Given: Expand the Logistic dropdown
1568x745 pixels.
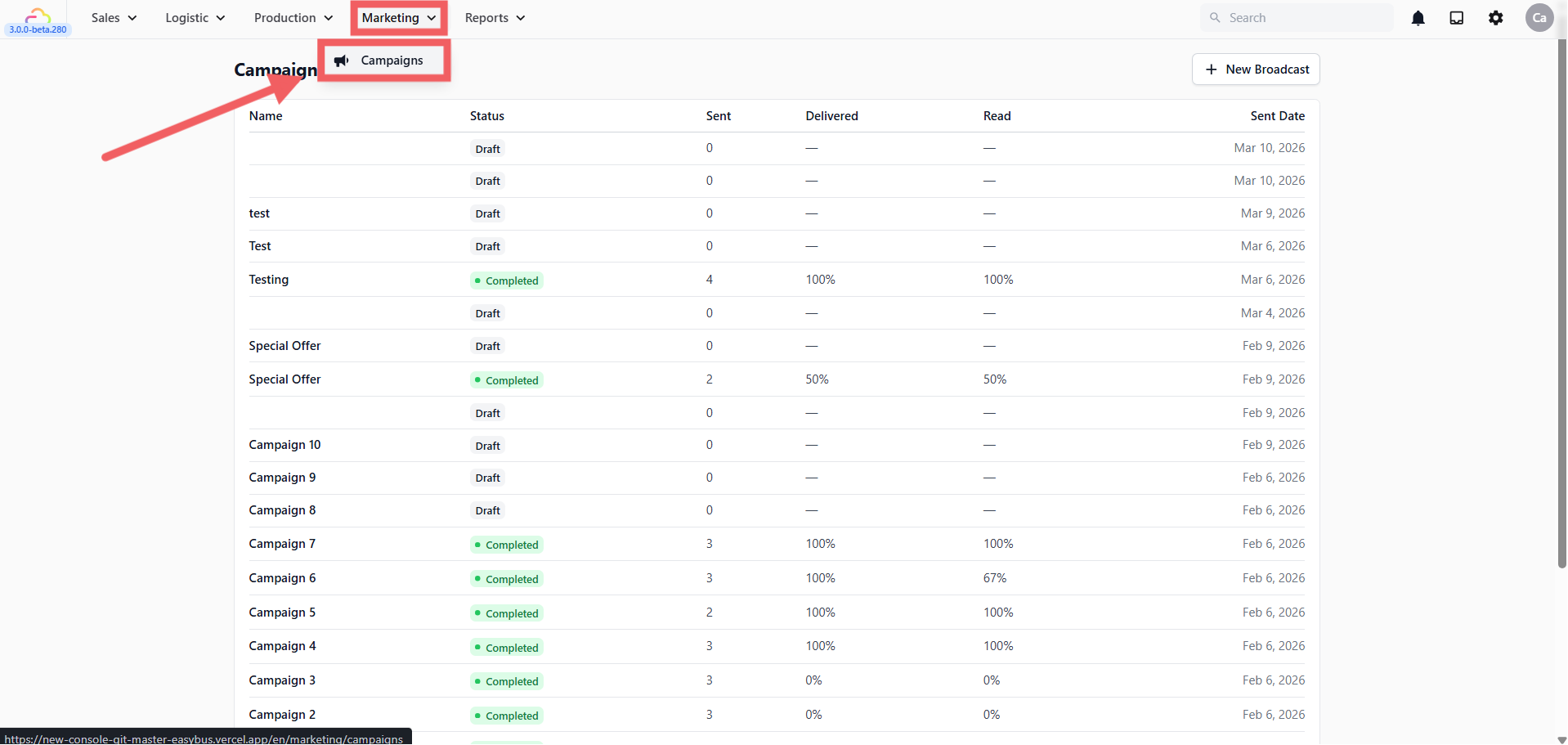Looking at the screenshot, I should pos(195,18).
